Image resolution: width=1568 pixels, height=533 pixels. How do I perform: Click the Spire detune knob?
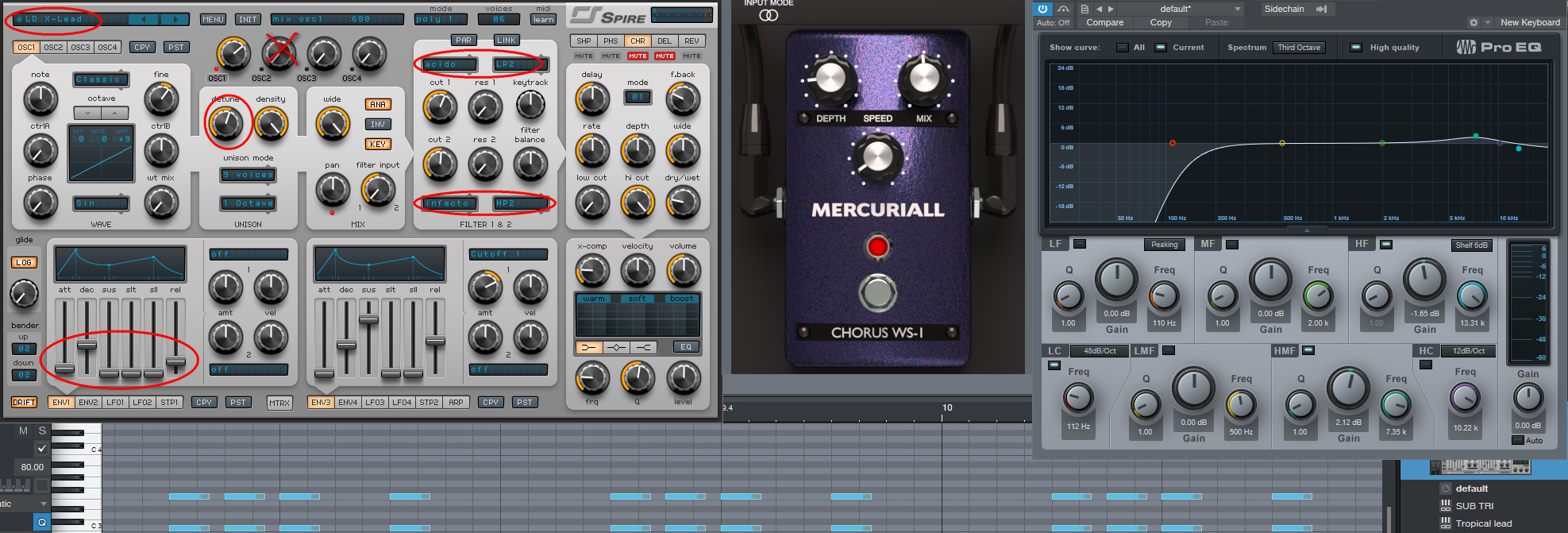[226, 123]
